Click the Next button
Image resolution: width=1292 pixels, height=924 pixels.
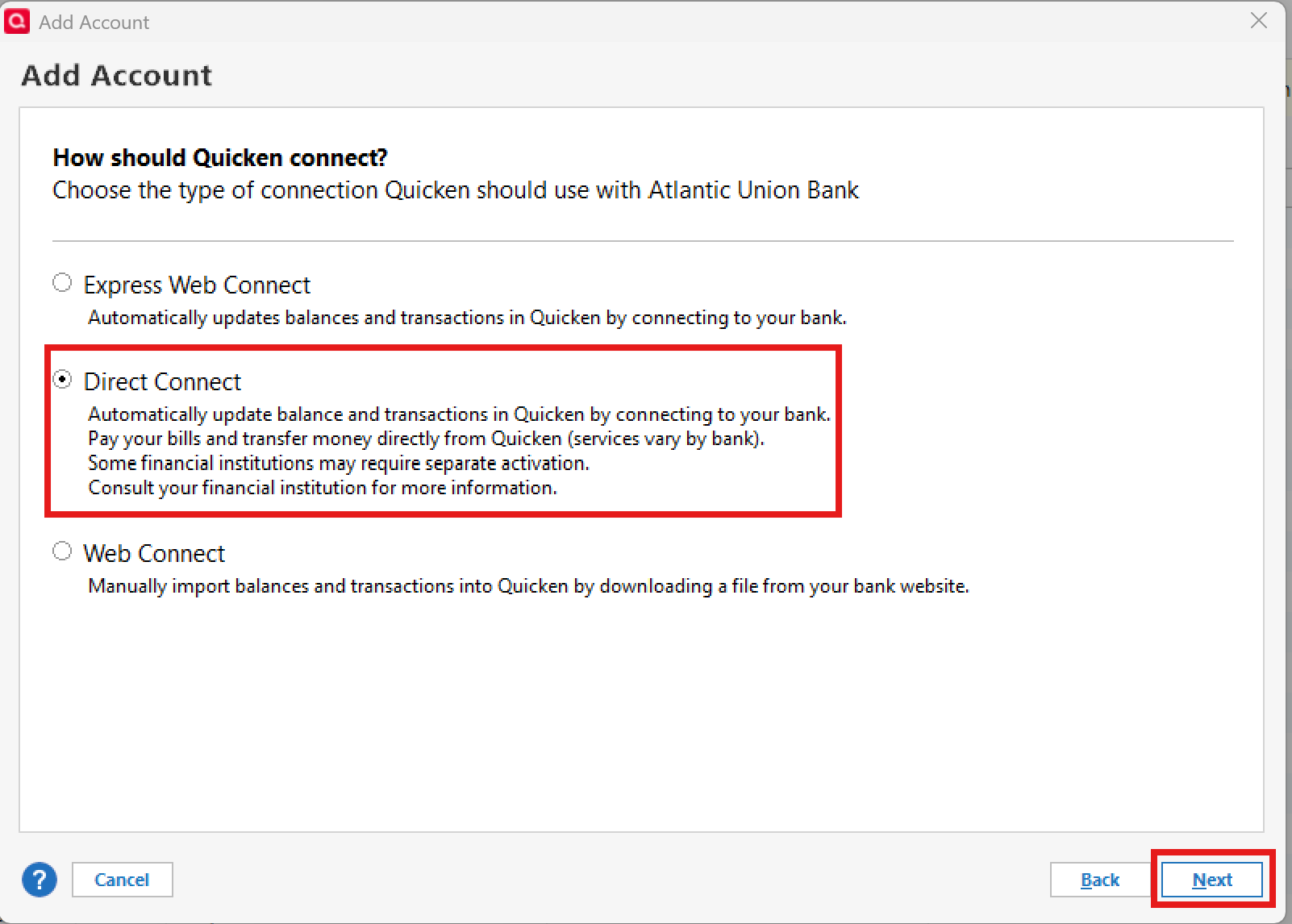coord(1212,880)
